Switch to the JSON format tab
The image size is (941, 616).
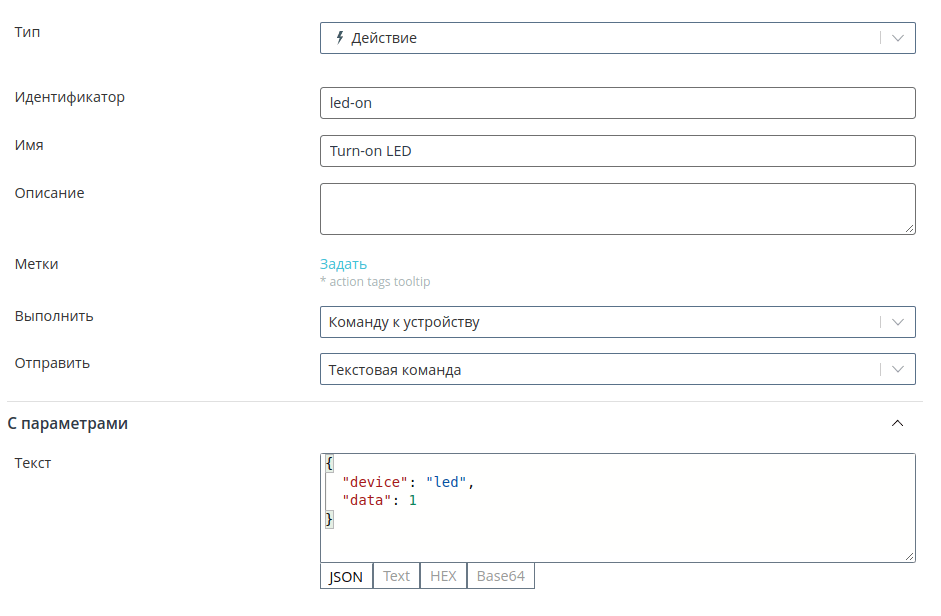tap(346, 576)
